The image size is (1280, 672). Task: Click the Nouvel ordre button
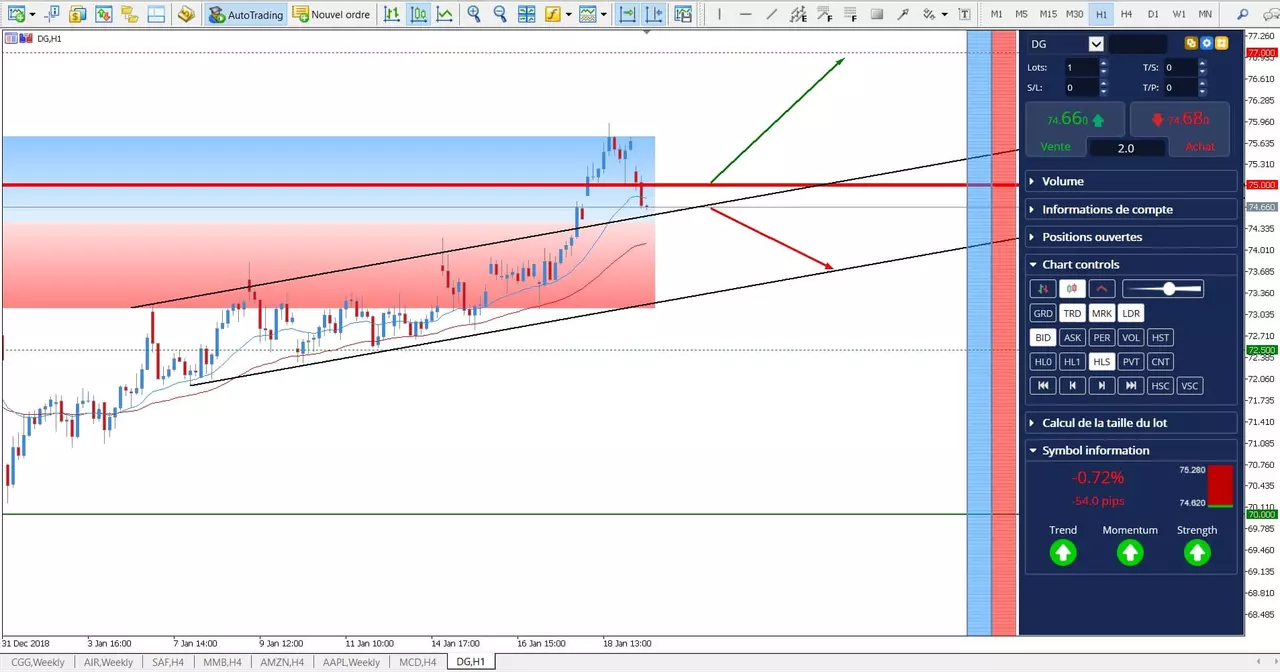(333, 14)
